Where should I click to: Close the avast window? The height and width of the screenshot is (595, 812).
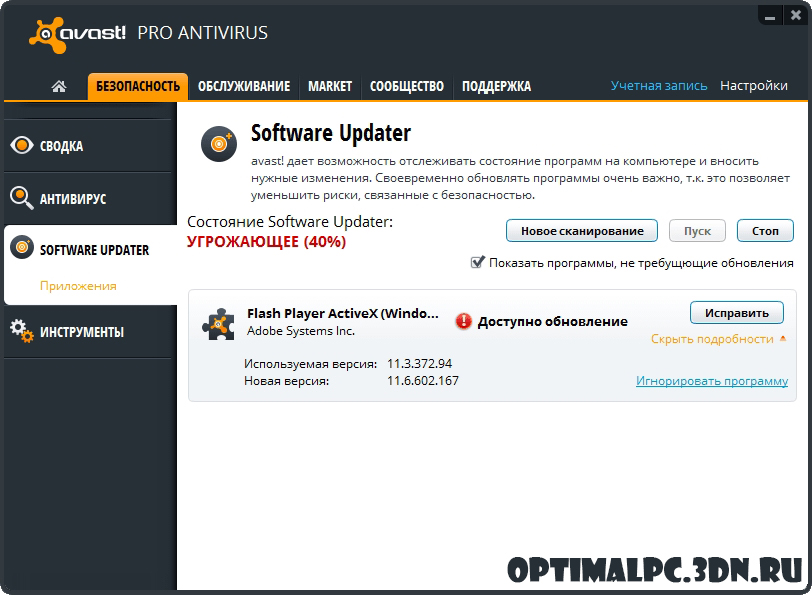tap(796, 16)
